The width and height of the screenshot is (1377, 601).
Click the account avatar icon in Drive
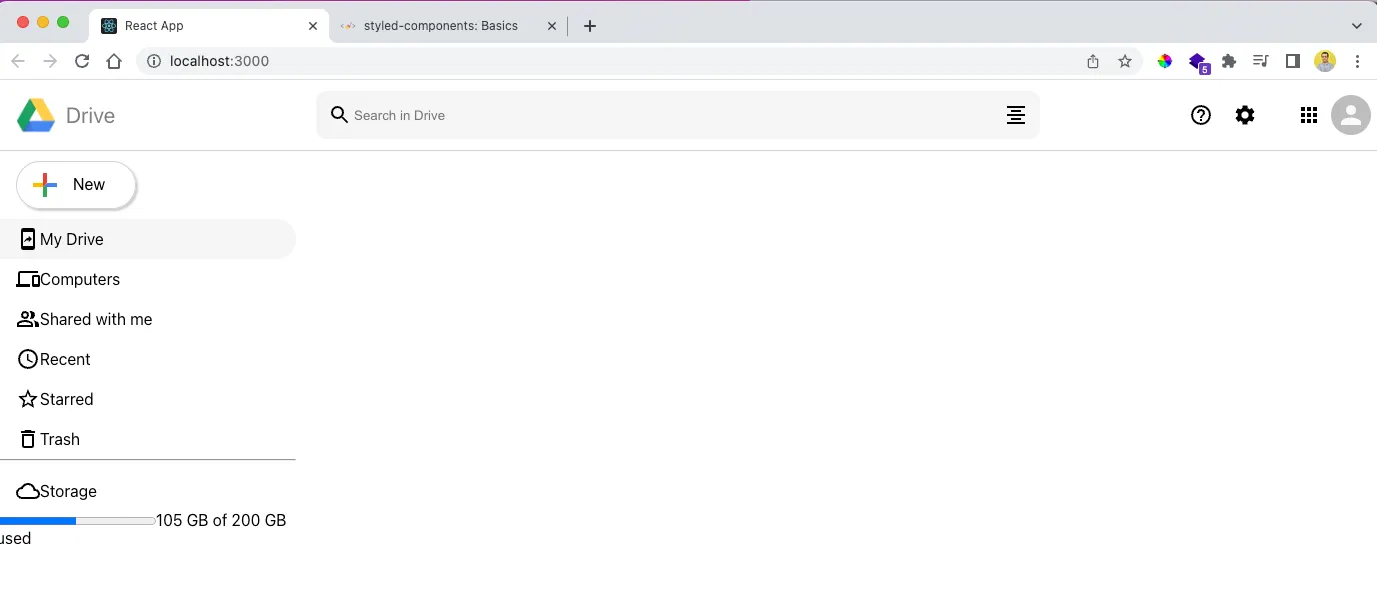(1351, 115)
